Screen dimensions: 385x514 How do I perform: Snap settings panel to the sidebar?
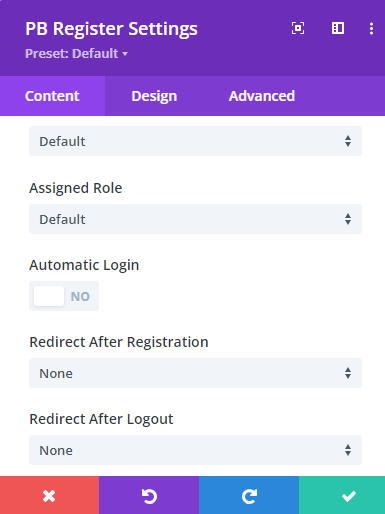(x=338, y=28)
